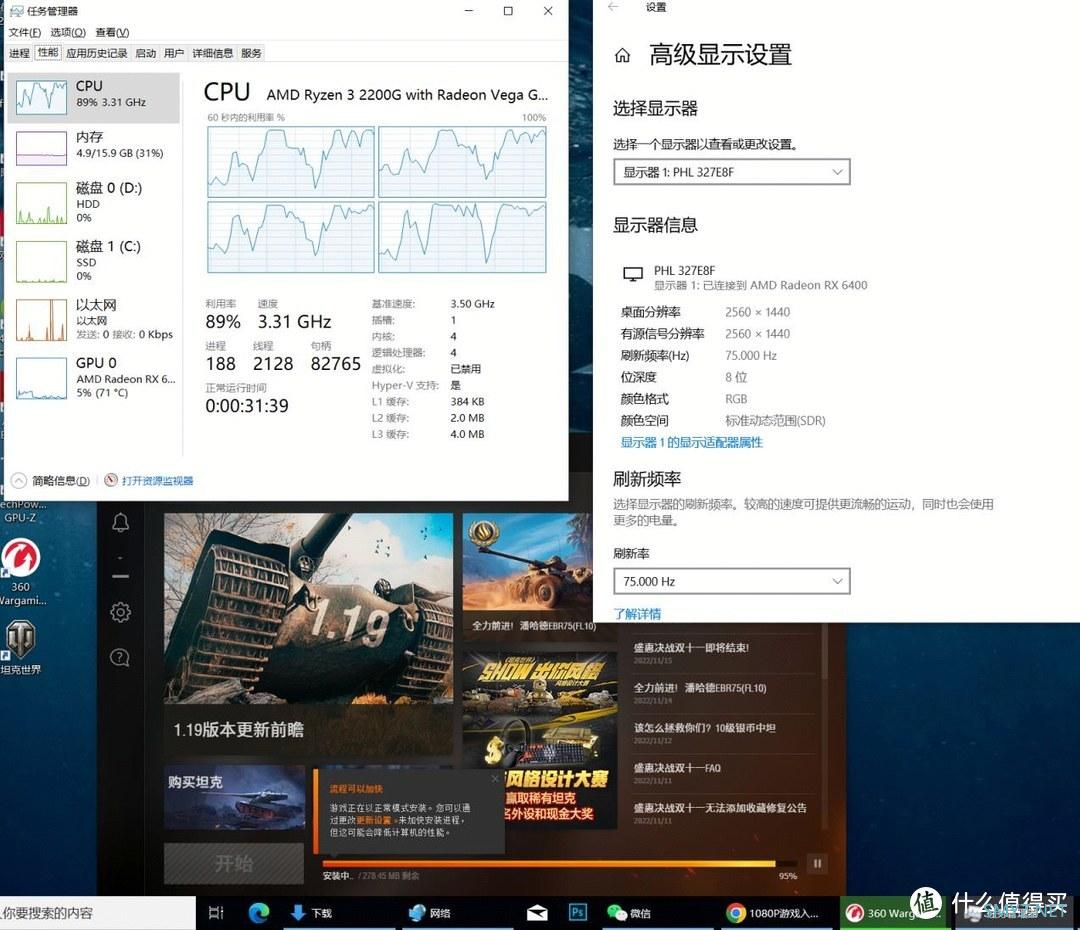Switch to the 进程 tab
Image resolution: width=1080 pixels, height=930 pixels.
pos(19,53)
